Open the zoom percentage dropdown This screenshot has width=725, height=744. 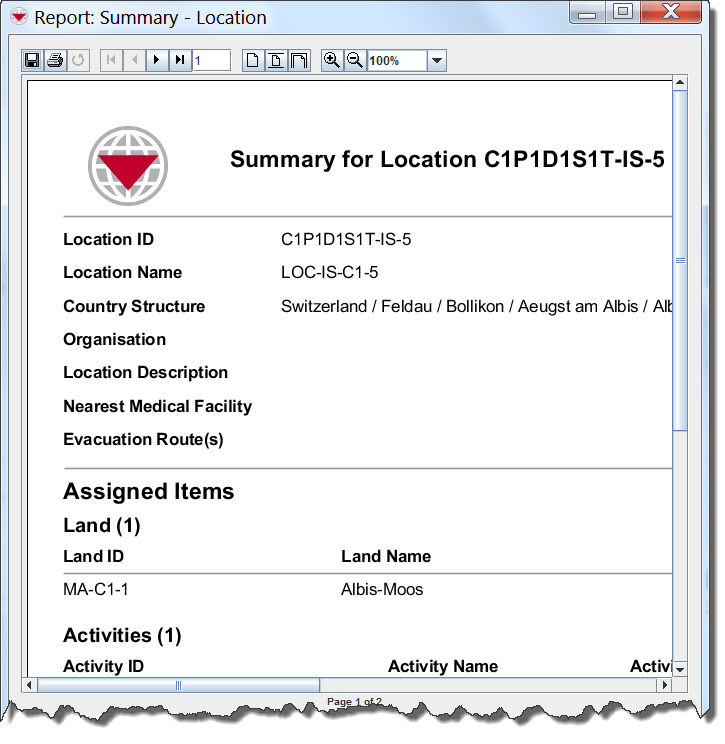click(436, 61)
